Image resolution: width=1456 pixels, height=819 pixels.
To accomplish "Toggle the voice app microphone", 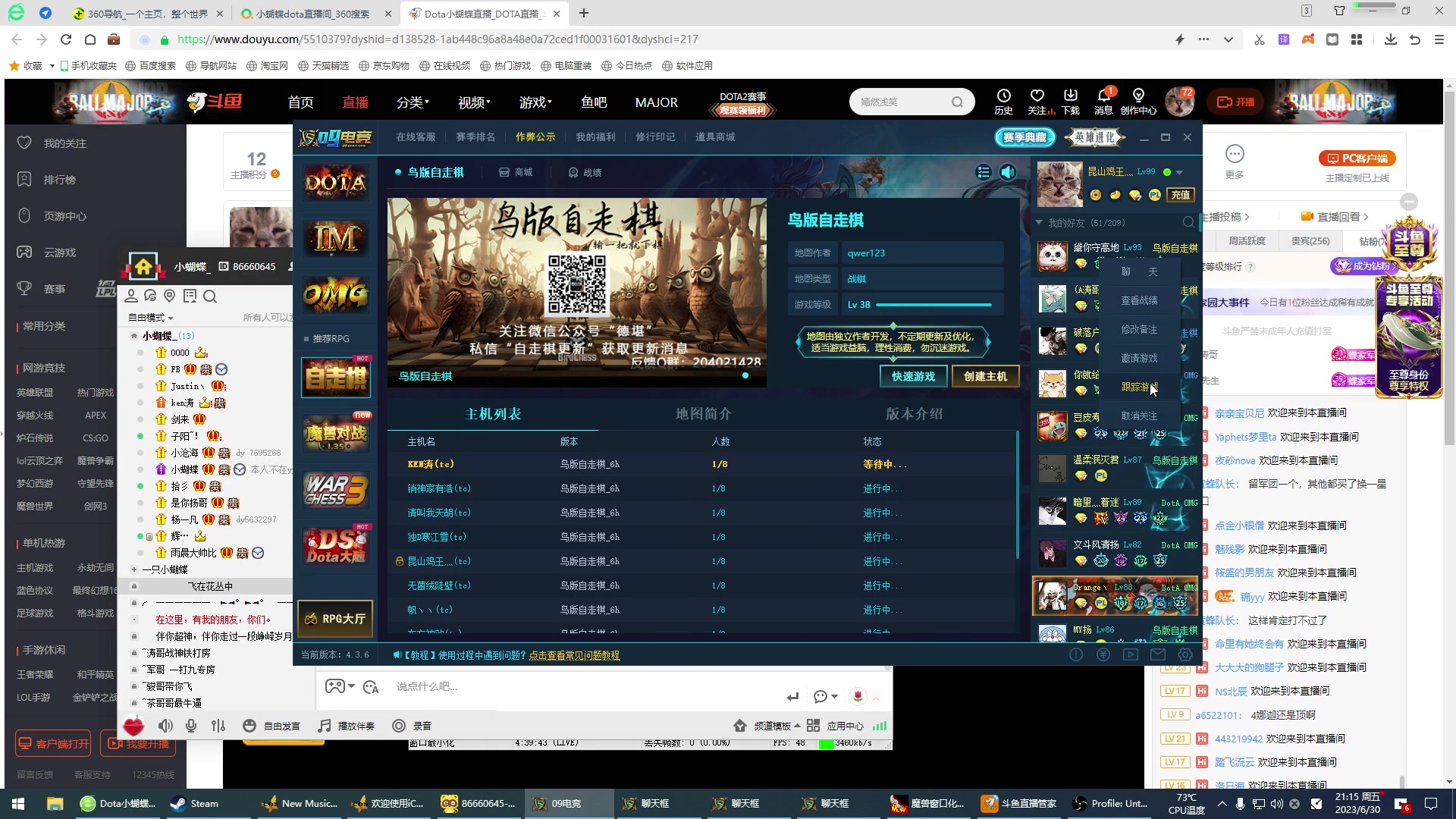I will pos(191,726).
